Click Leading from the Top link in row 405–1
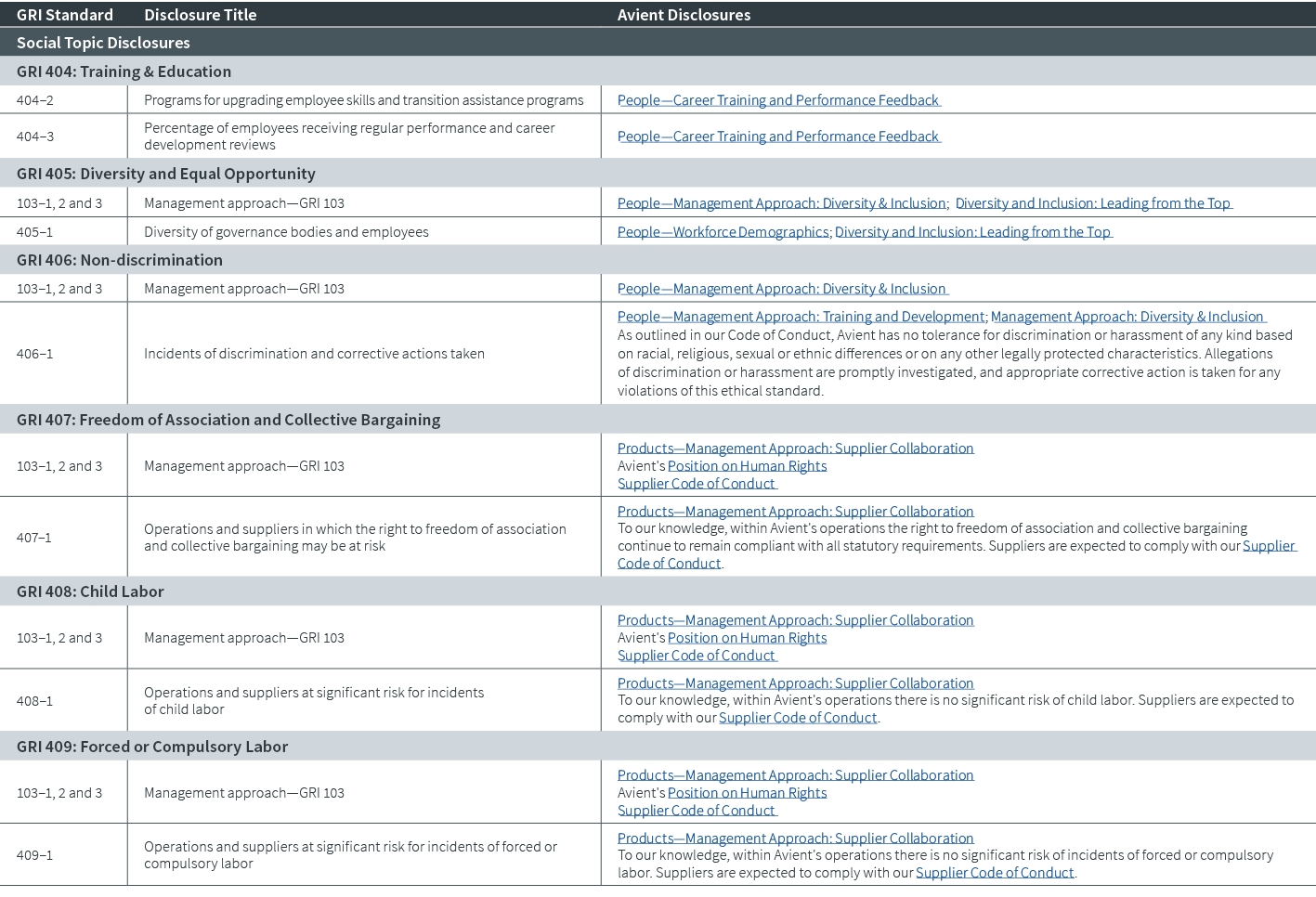Viewport: 1316px width, 897px height. pyautogui.click(x=972, y=232)
